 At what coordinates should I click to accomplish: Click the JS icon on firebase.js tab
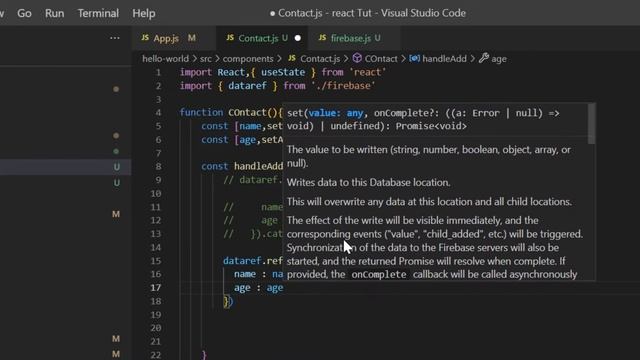(322, 38)
